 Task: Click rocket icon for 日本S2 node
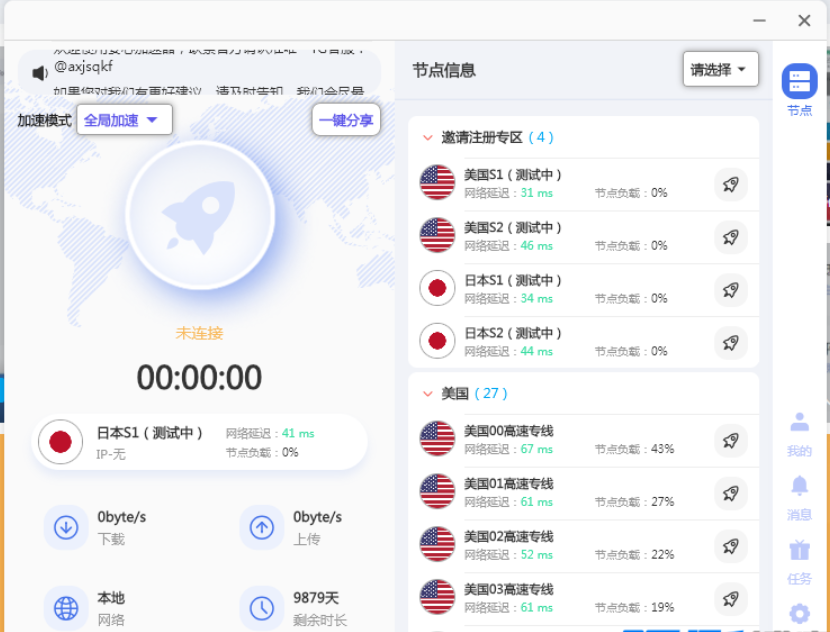pos(730,343)
